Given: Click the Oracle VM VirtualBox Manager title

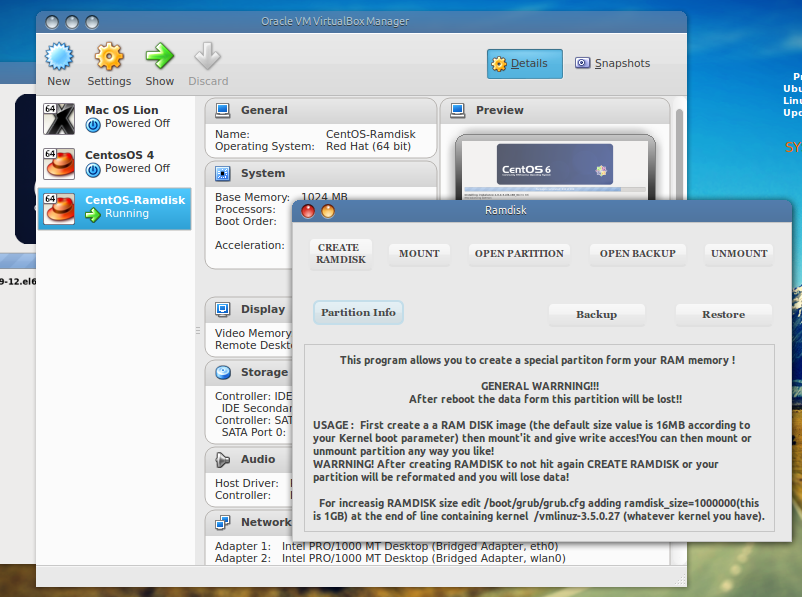Looking at the screenshot, I should point(335,21).
